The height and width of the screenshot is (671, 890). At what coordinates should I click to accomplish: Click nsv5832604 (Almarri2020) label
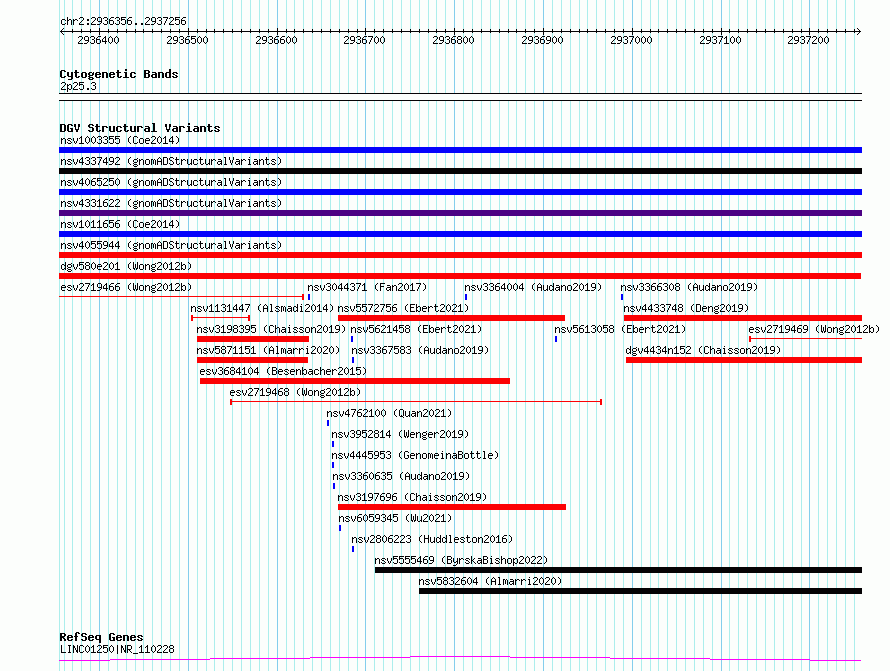[x=490, y=581]
